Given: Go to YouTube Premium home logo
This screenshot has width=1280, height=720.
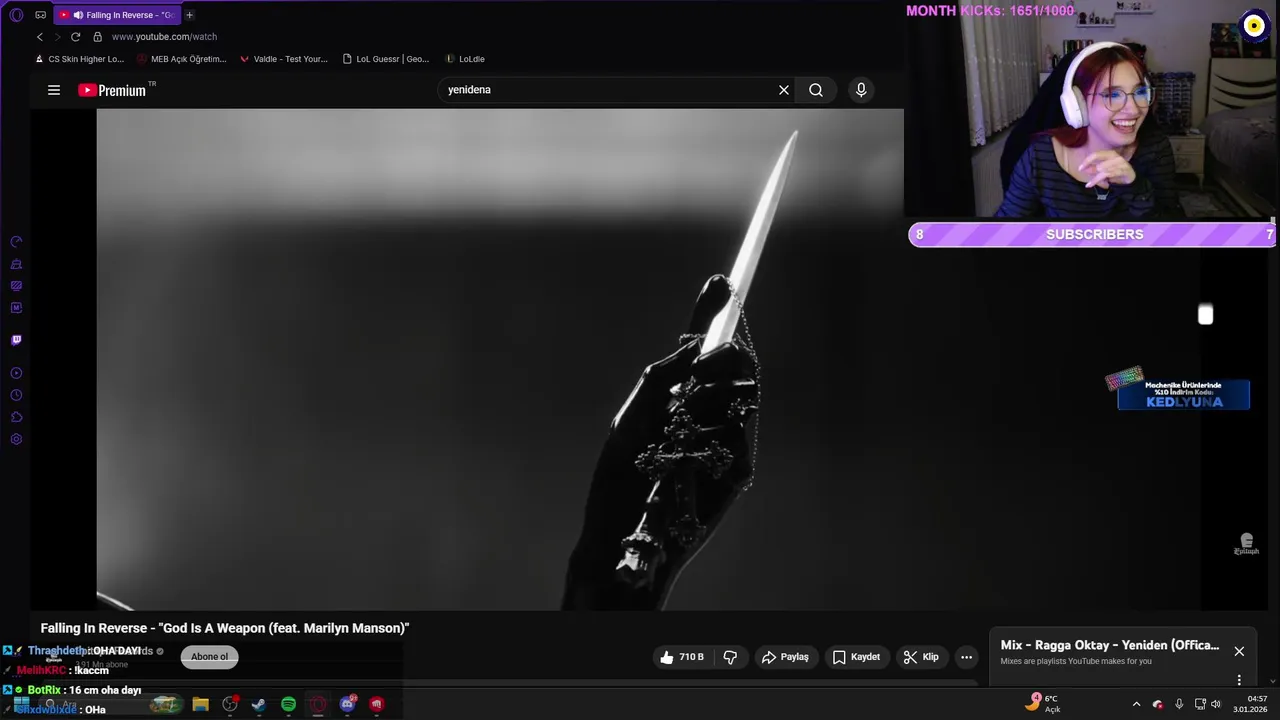Looking at the screenshot, I should (113, 90).
